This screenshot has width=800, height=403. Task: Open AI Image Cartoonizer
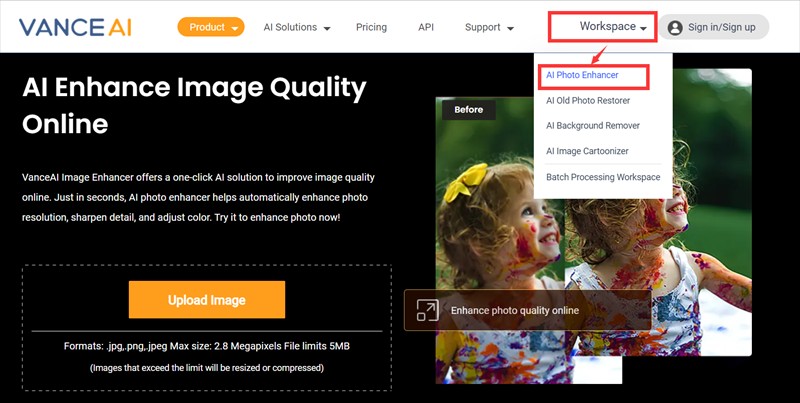(587, 151)
